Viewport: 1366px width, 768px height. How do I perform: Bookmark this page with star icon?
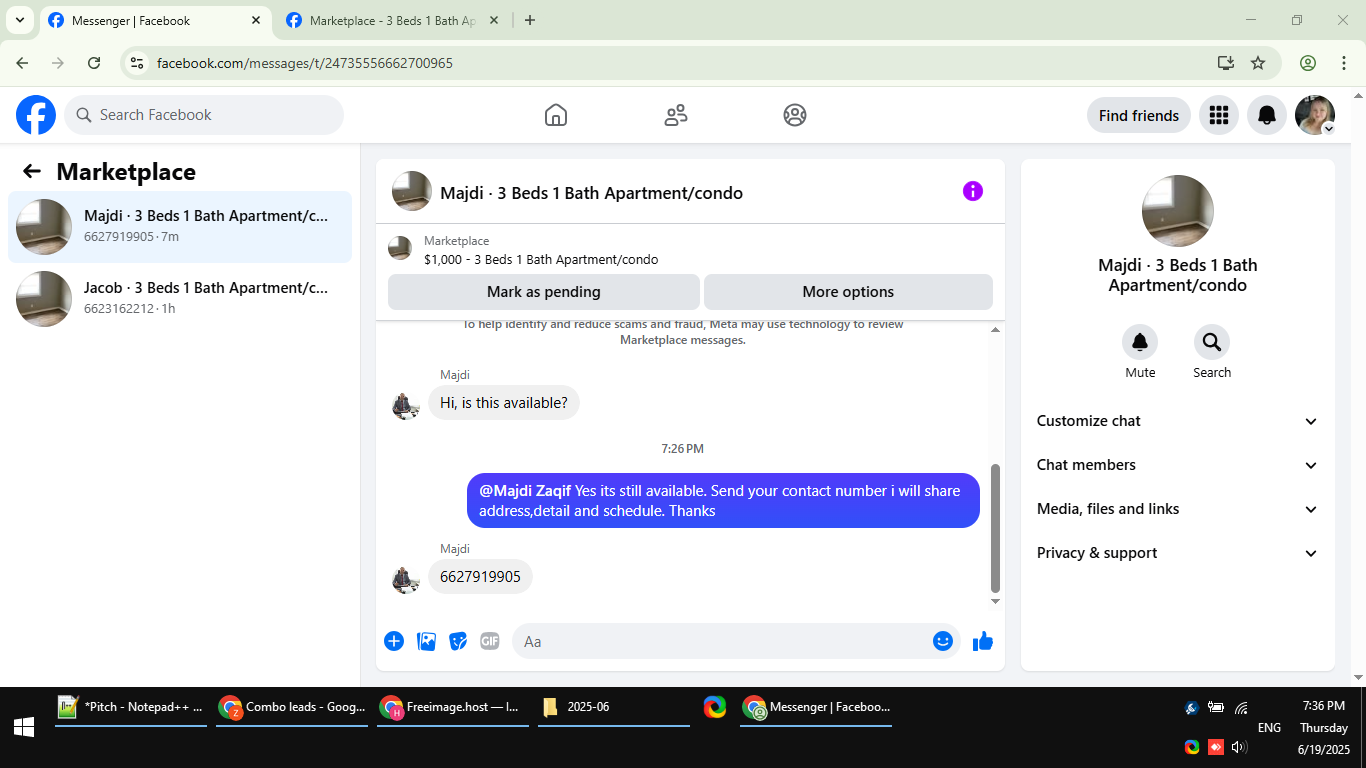1258,63
